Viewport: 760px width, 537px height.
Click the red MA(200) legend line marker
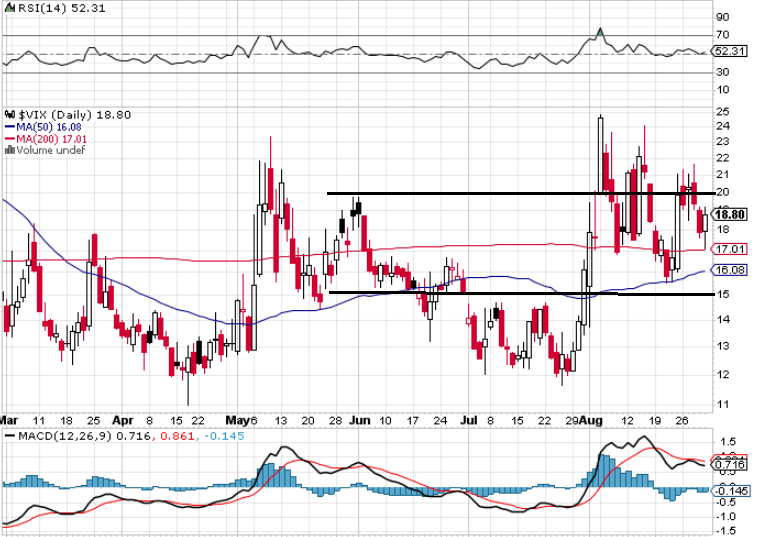(9, 140)
